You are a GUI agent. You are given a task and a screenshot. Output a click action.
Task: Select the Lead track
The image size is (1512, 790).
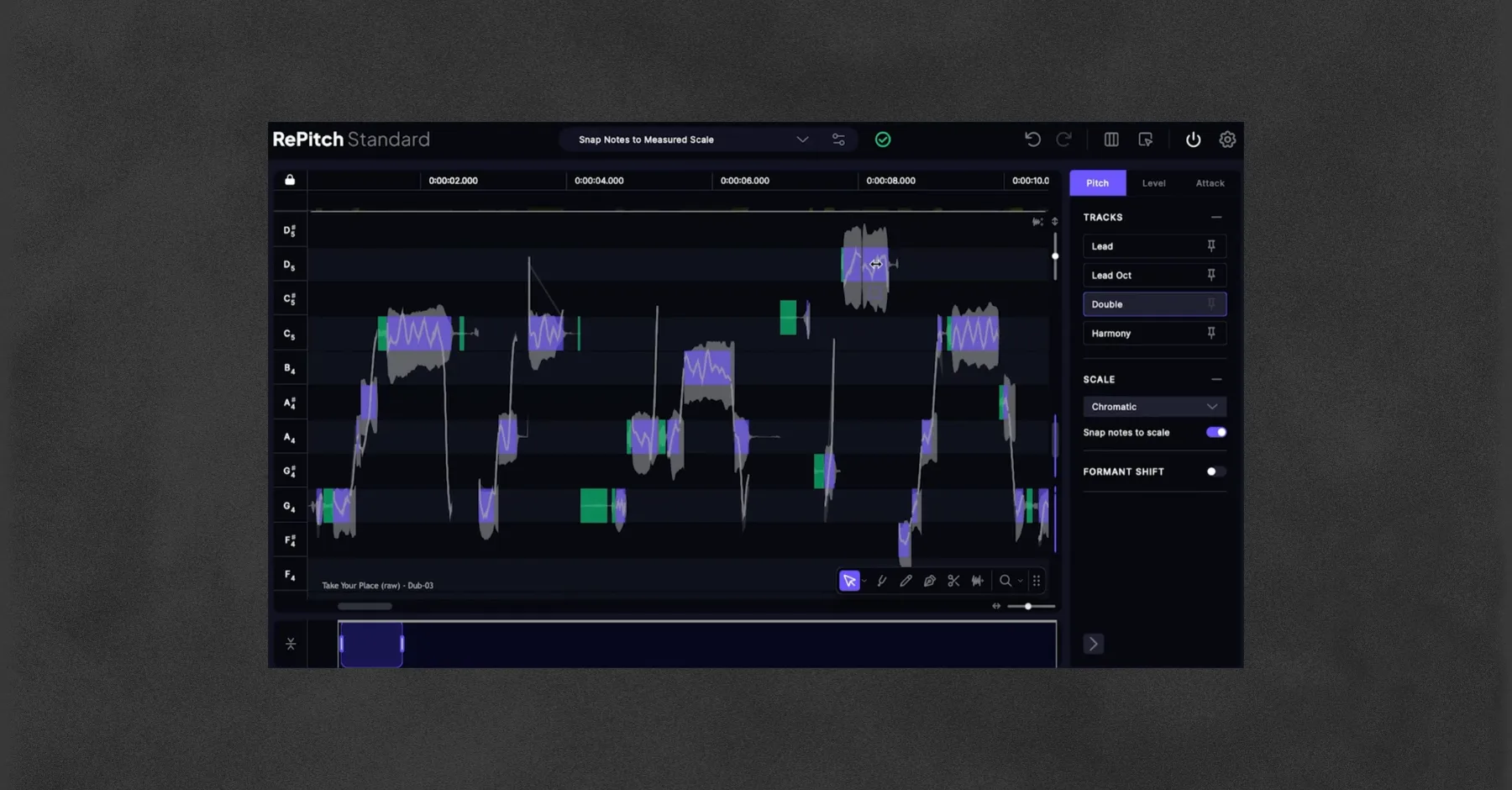(1154, 246)
